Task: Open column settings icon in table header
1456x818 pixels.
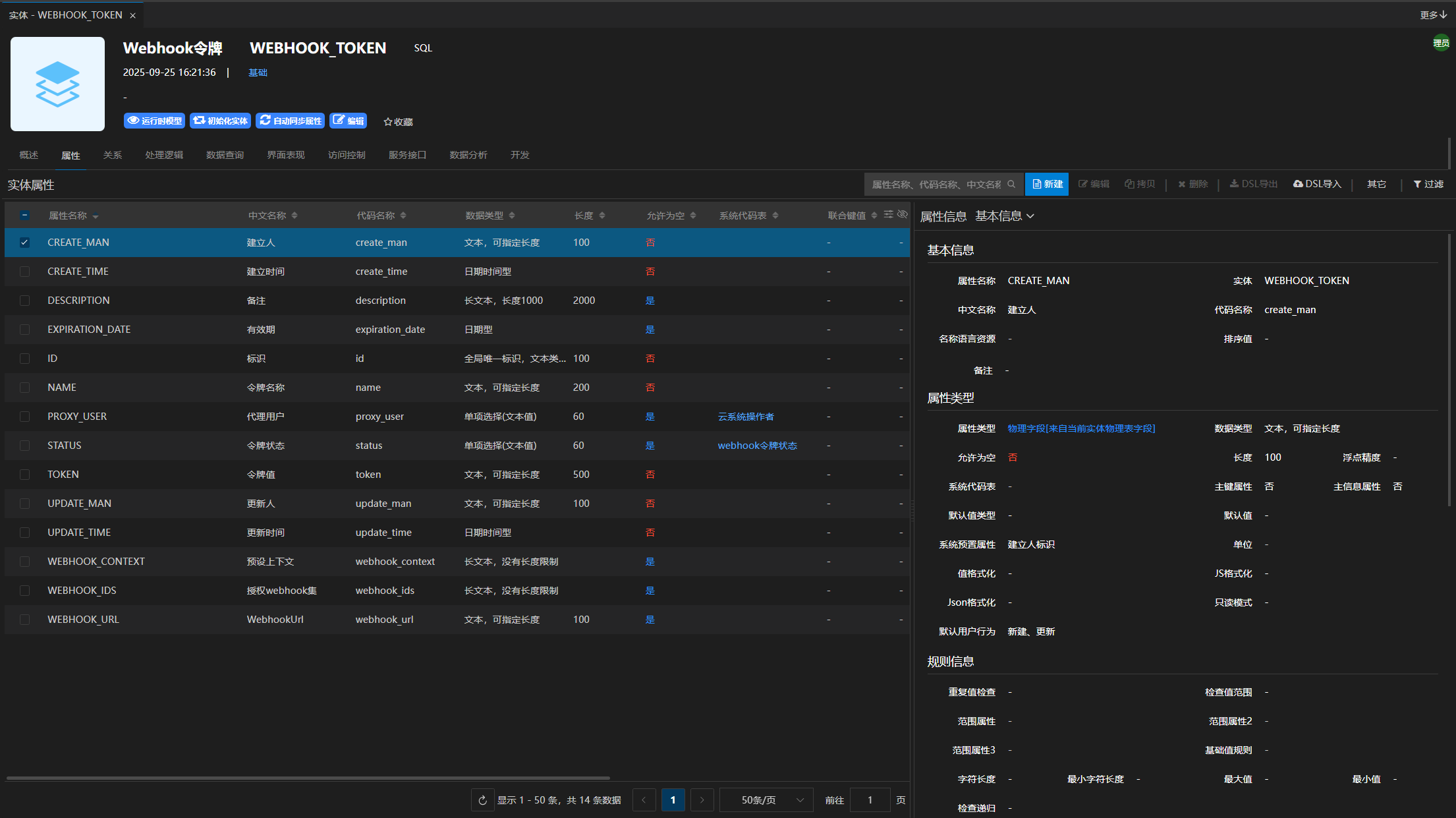Action: (x=889, y=215)
